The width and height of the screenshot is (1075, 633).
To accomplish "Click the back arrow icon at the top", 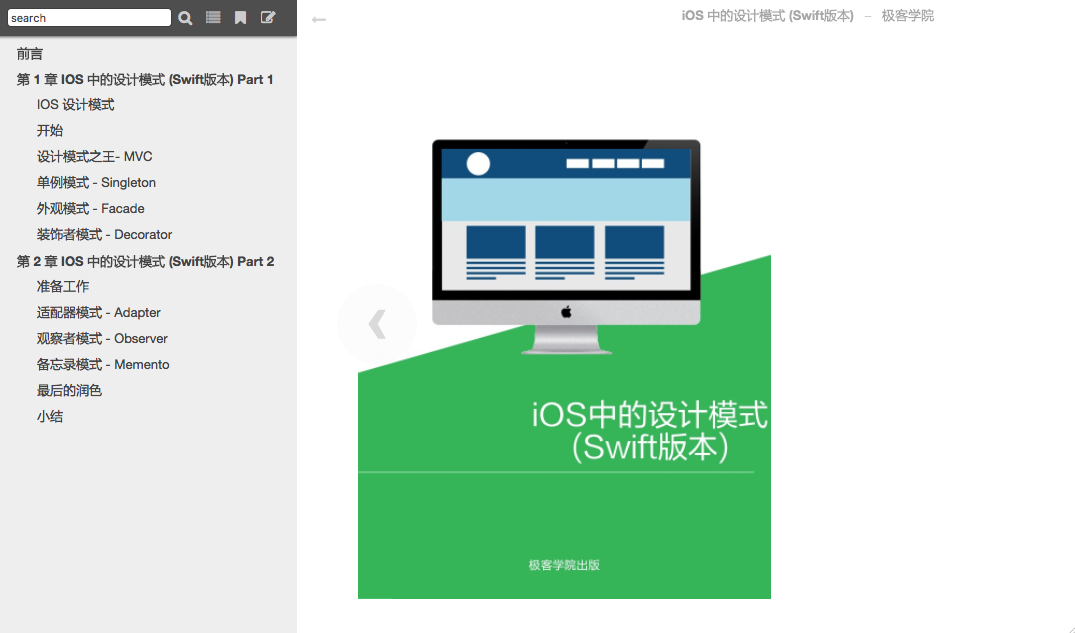I will click(x=319, y=20).
